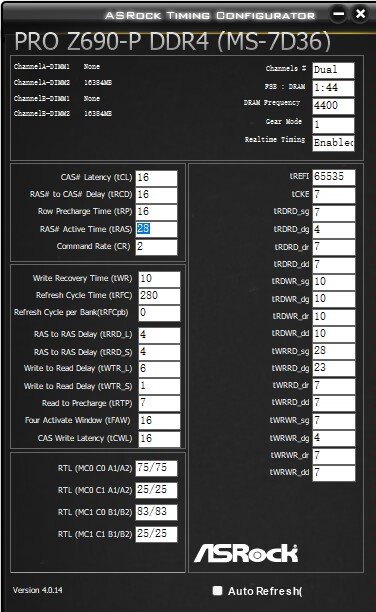Click the tRAS value field showing 28
Image resolution: width=376 pixels, height=612 pixels.
[x=156, y=229]
